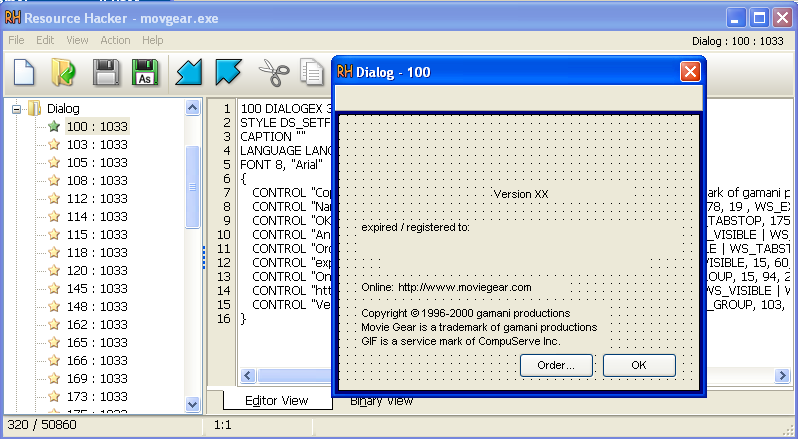Select tree item 145 : 1033
Screen dimensions: 798x439
pos(97,288)
